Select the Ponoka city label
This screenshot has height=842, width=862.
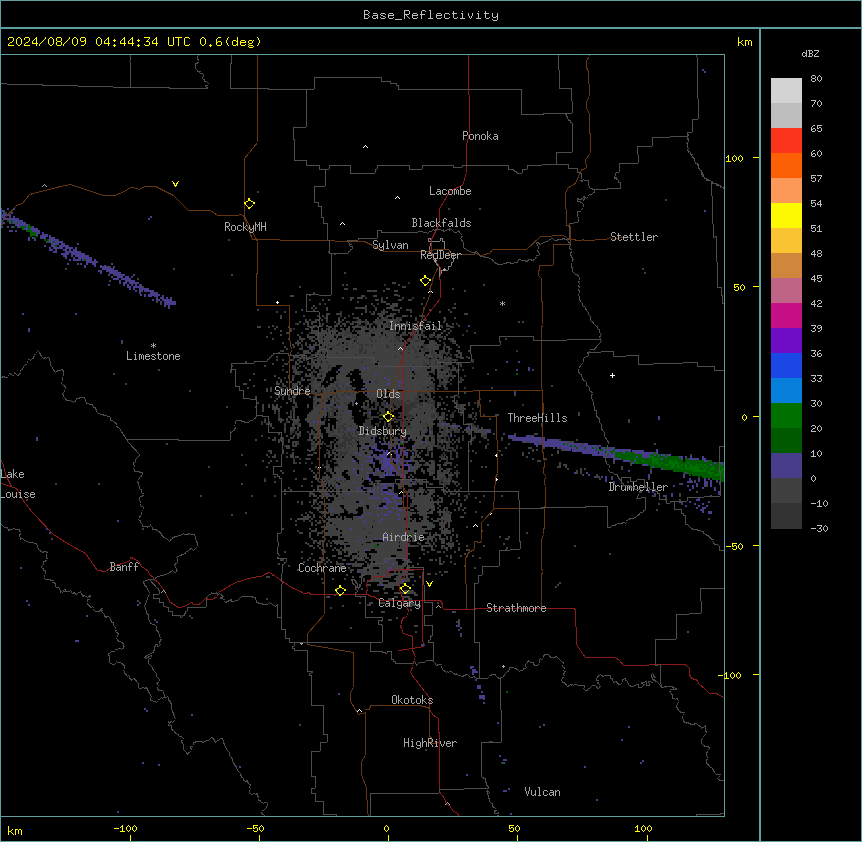pyautogui.click(x=480, y=136)
